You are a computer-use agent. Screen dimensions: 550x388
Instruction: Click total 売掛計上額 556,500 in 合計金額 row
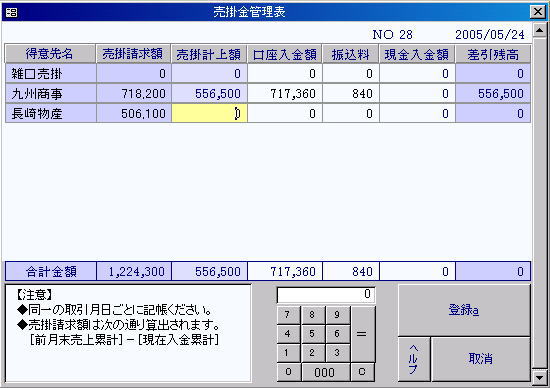[x=209, y=271]
